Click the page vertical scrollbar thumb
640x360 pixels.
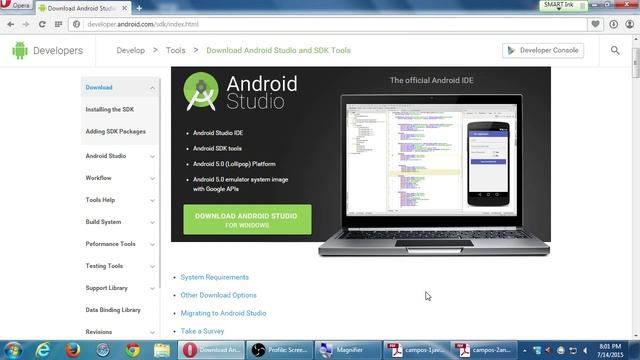coord(636,62)
